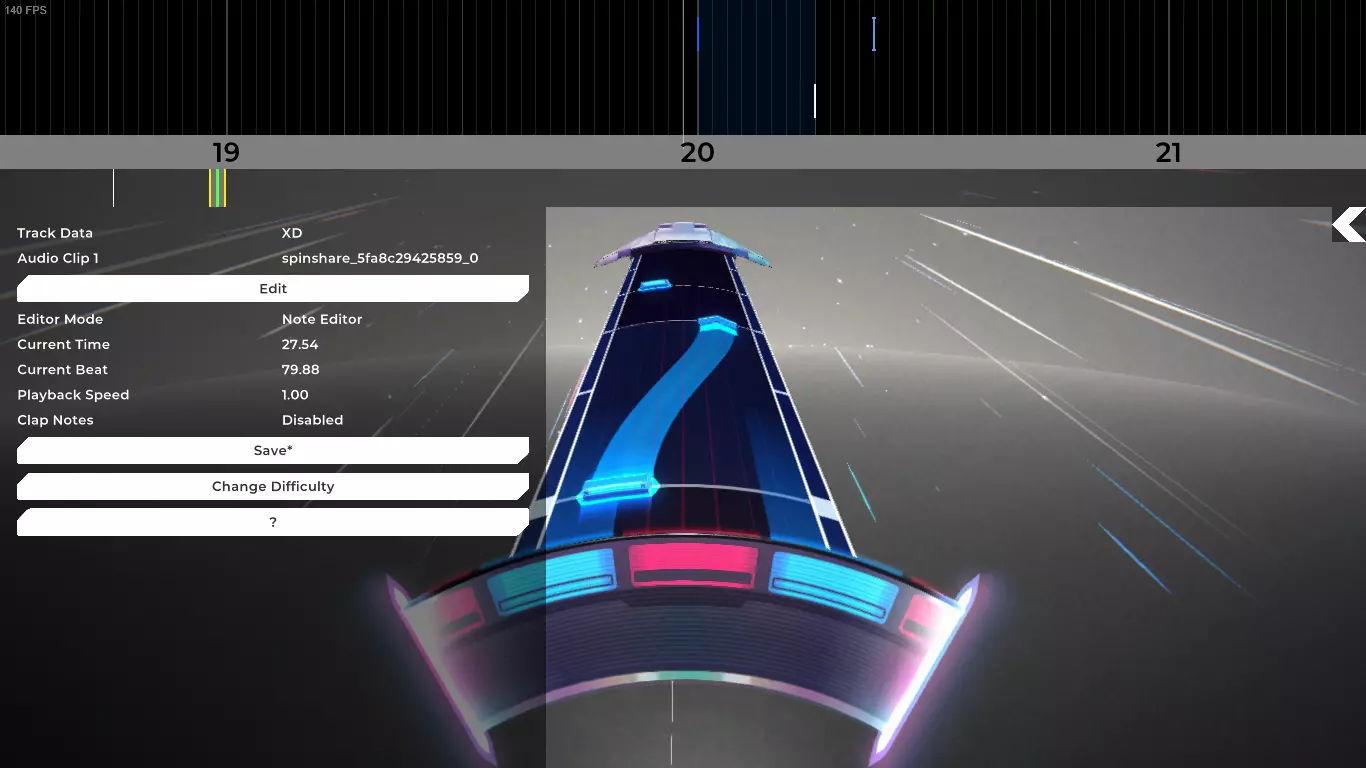
Task: Open help with the question mark button
Action: 273,522
